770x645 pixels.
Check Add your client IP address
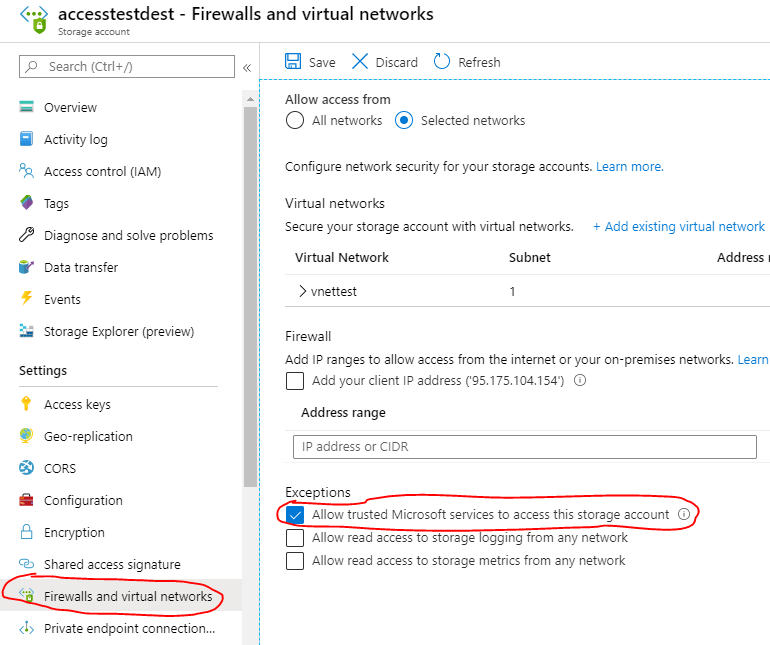[295, 381]
